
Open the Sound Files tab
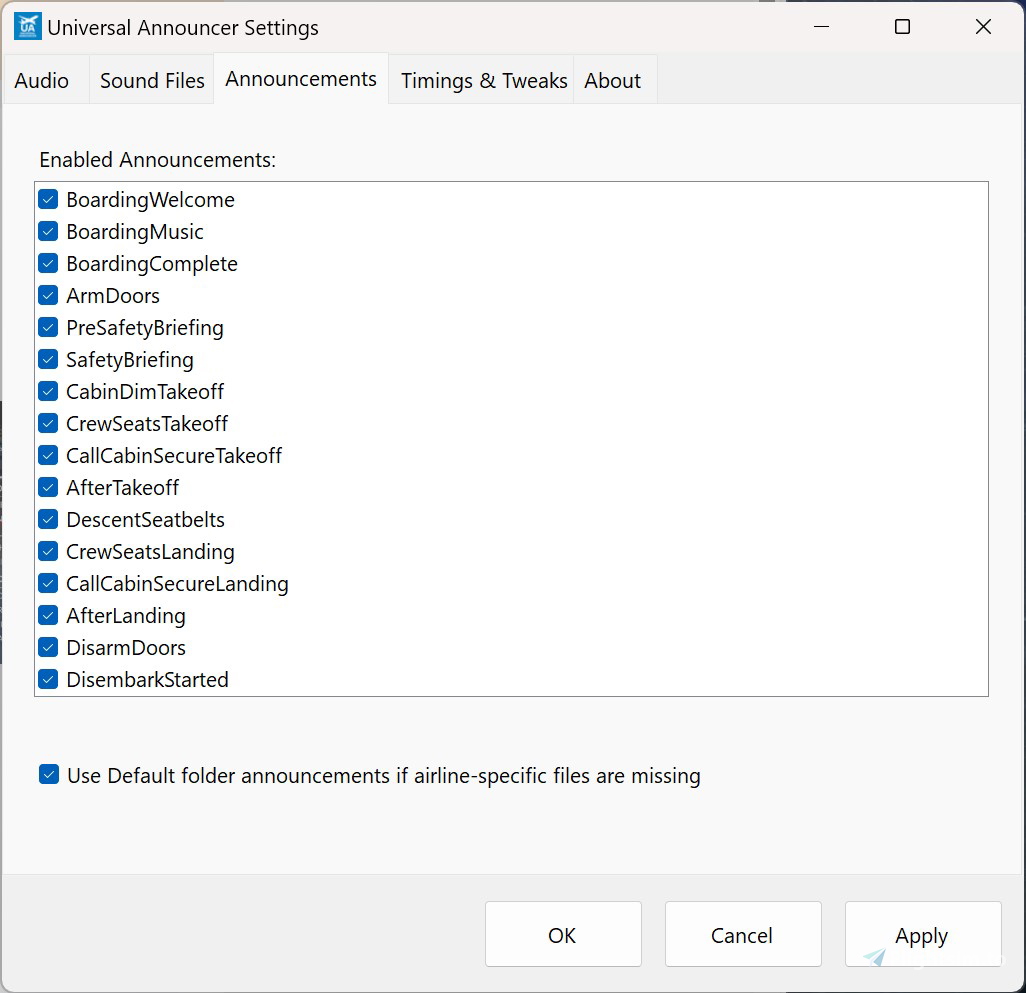[151, 80]
